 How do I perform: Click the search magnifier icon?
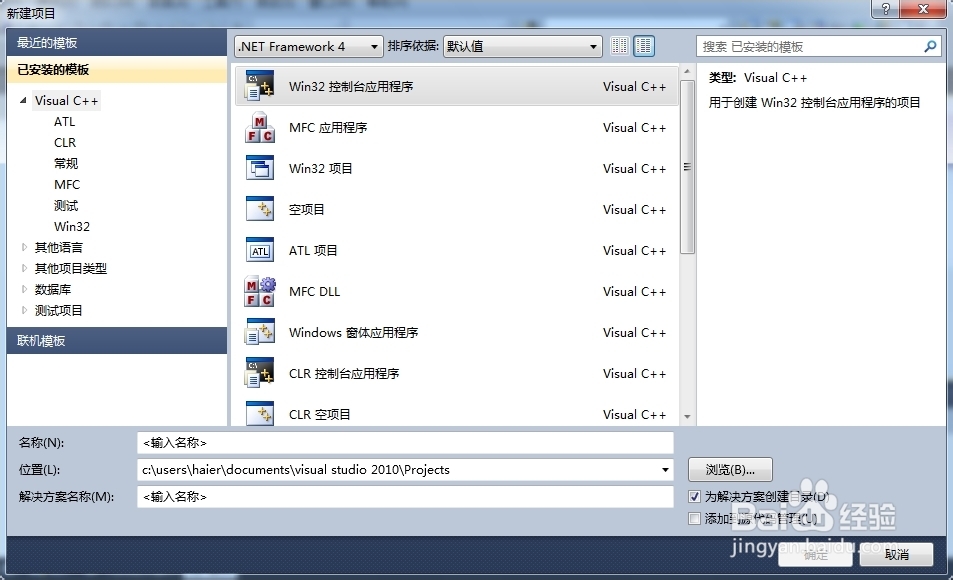(x=930, y=45)
